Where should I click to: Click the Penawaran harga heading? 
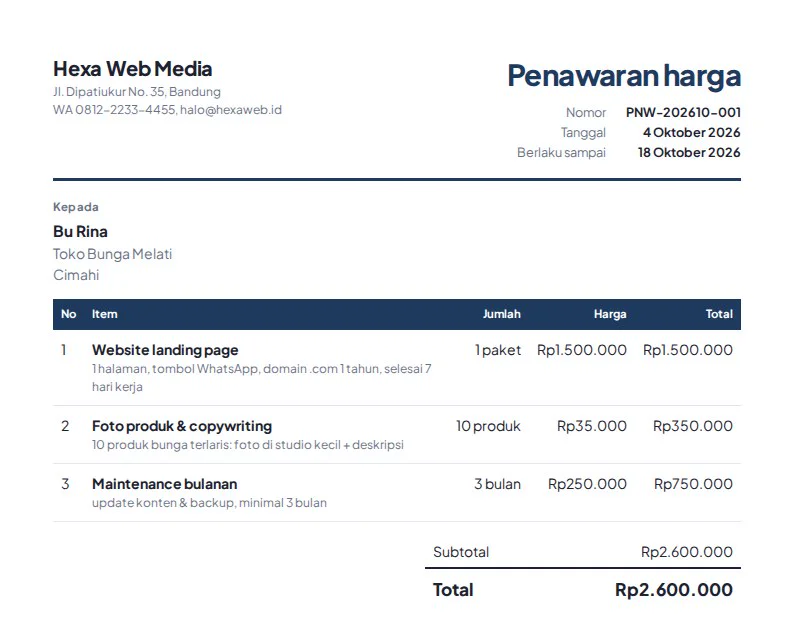point(624,76)
